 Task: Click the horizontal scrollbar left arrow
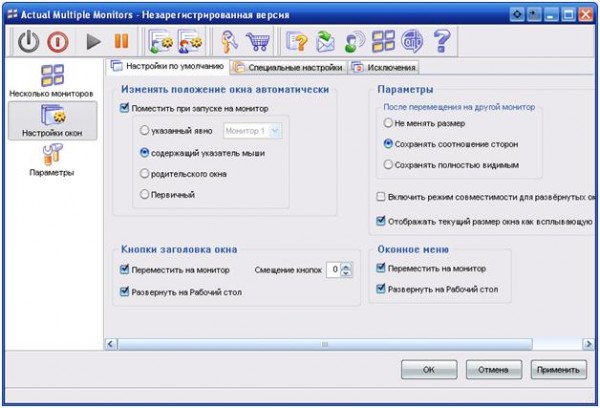tap(111, 344)
